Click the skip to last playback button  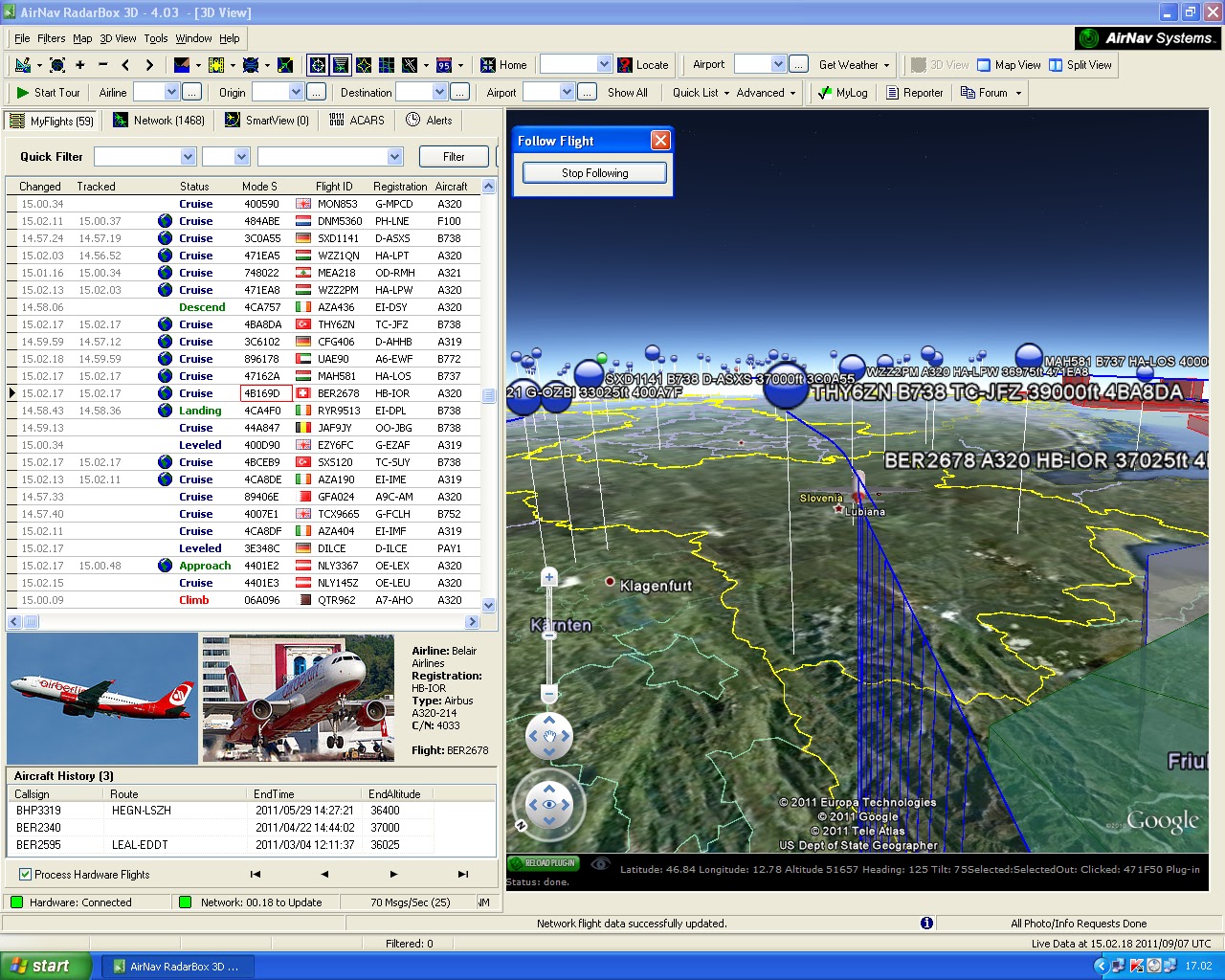[463, 874]
